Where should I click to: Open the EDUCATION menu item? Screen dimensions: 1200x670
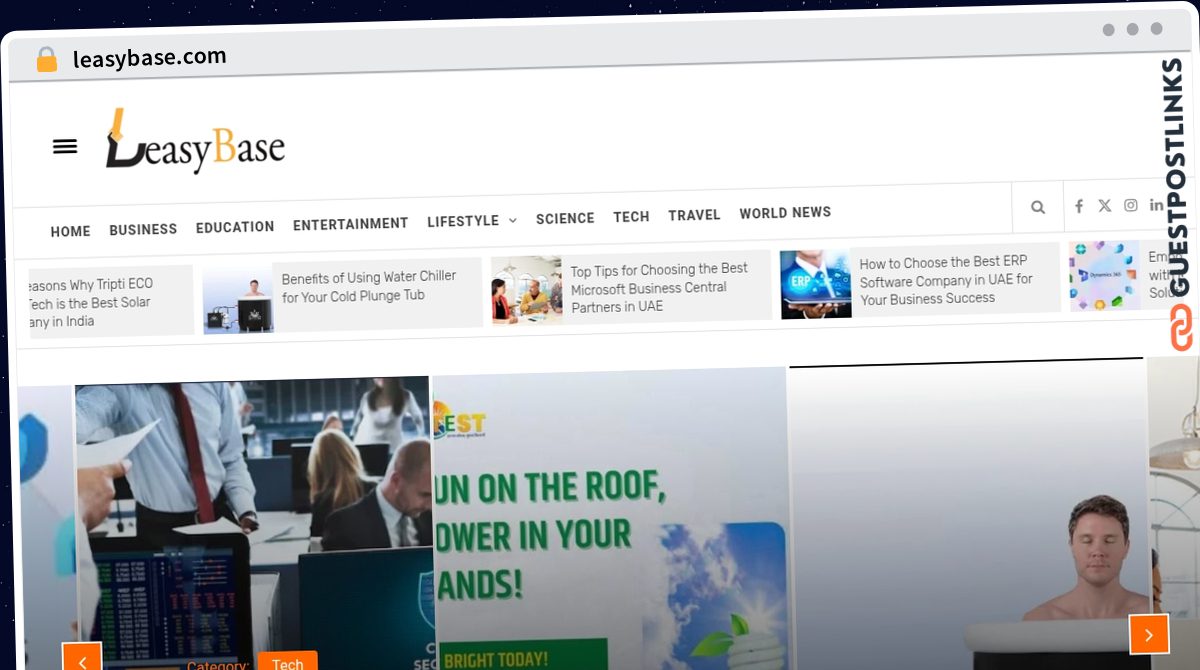[235, 227]
